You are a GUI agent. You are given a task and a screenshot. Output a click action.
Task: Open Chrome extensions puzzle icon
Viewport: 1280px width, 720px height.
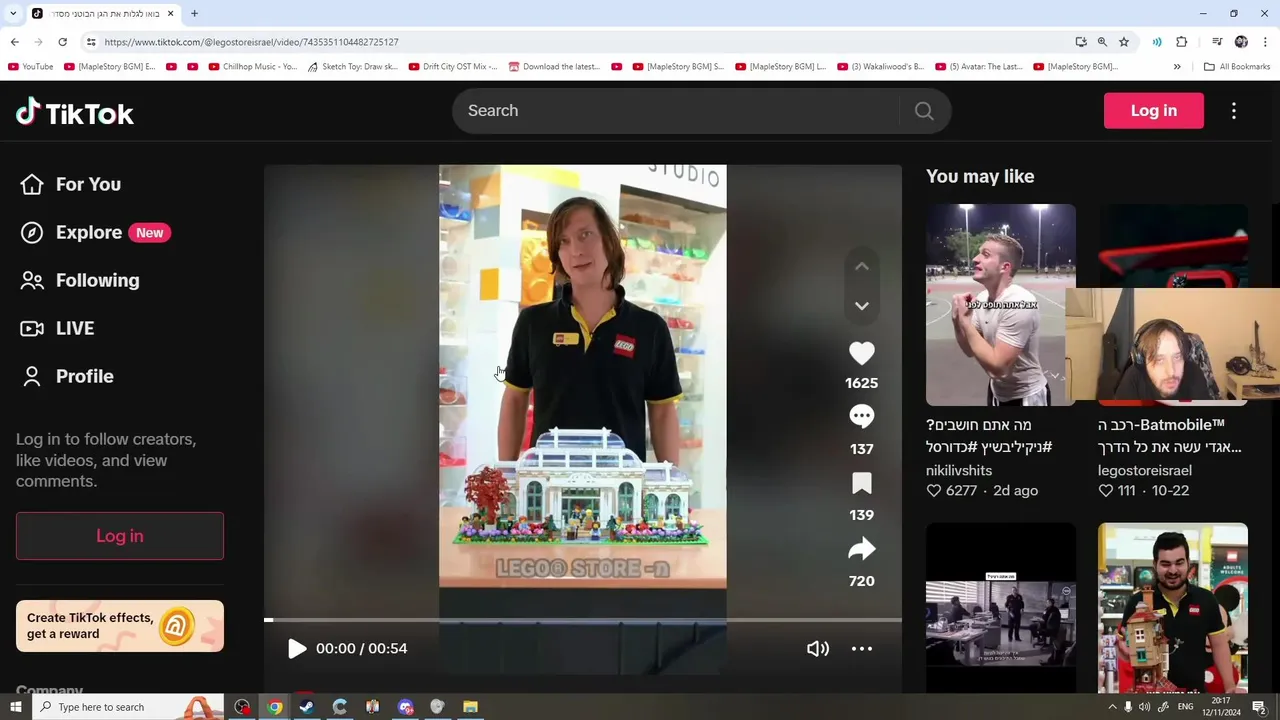pyautogui.click(x=1182, y=42)
